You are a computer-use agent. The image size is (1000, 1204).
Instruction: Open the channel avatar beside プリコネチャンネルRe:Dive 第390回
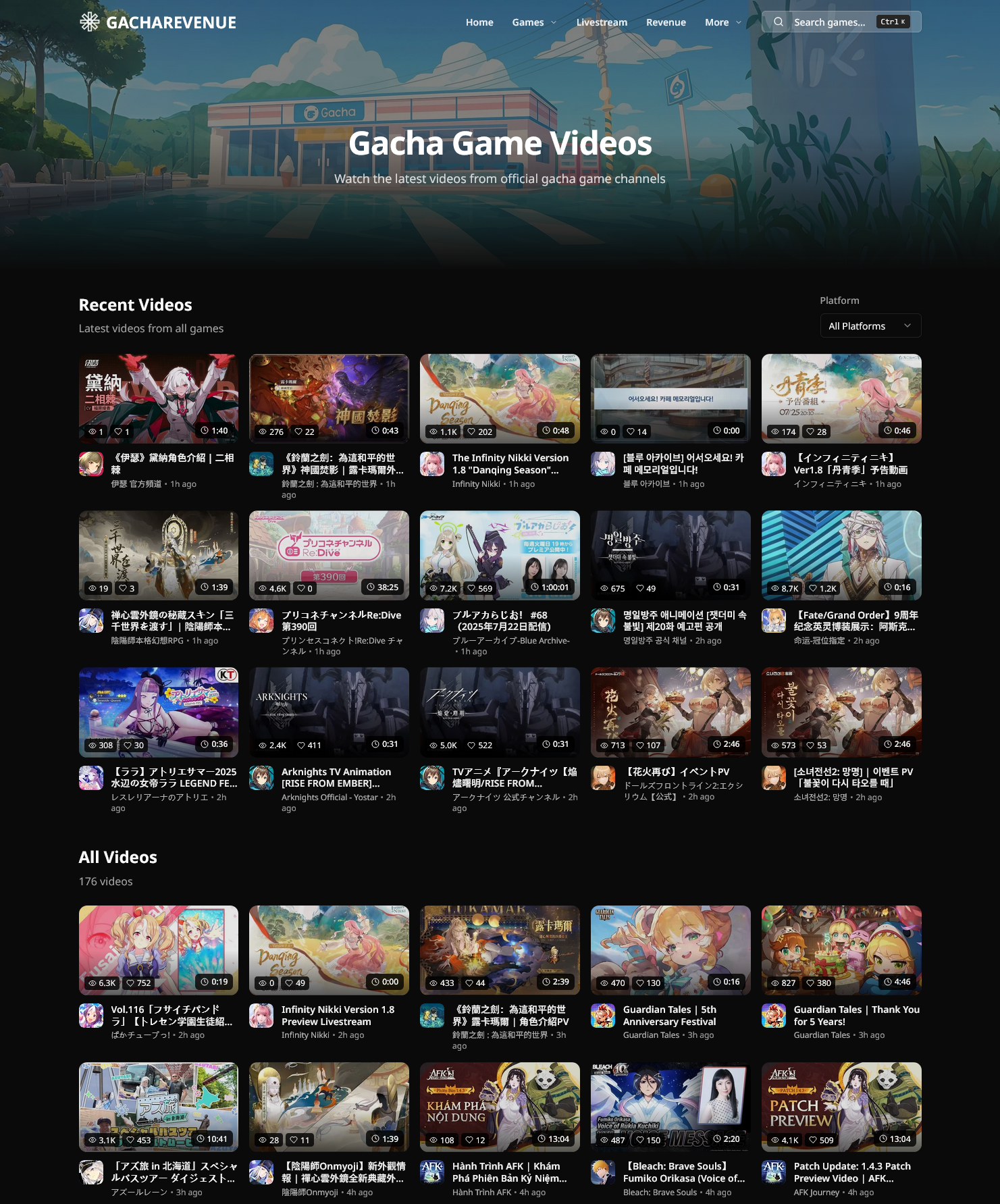click(x=261, y=621)
